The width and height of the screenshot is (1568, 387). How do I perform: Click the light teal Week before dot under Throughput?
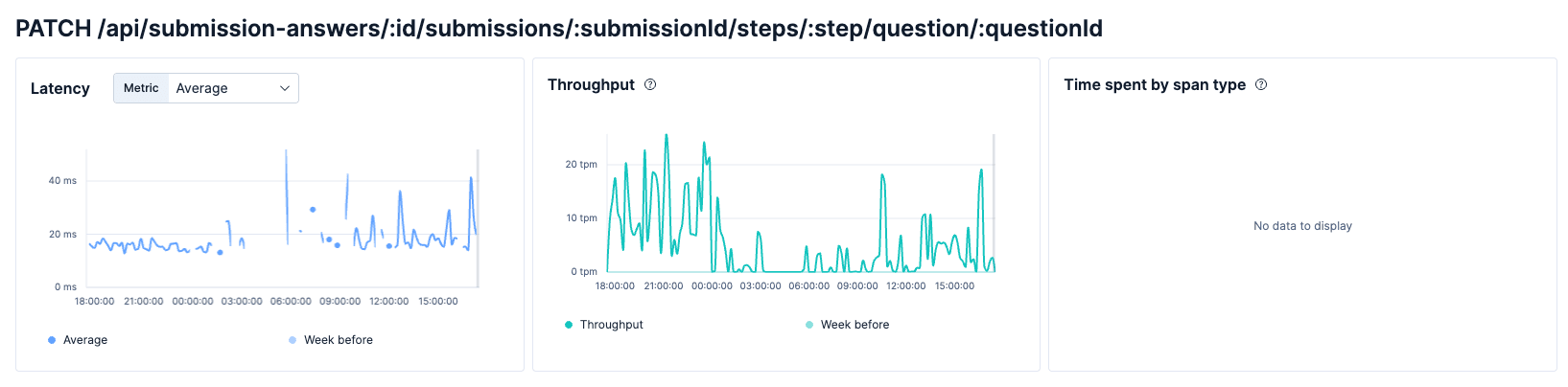809,325
